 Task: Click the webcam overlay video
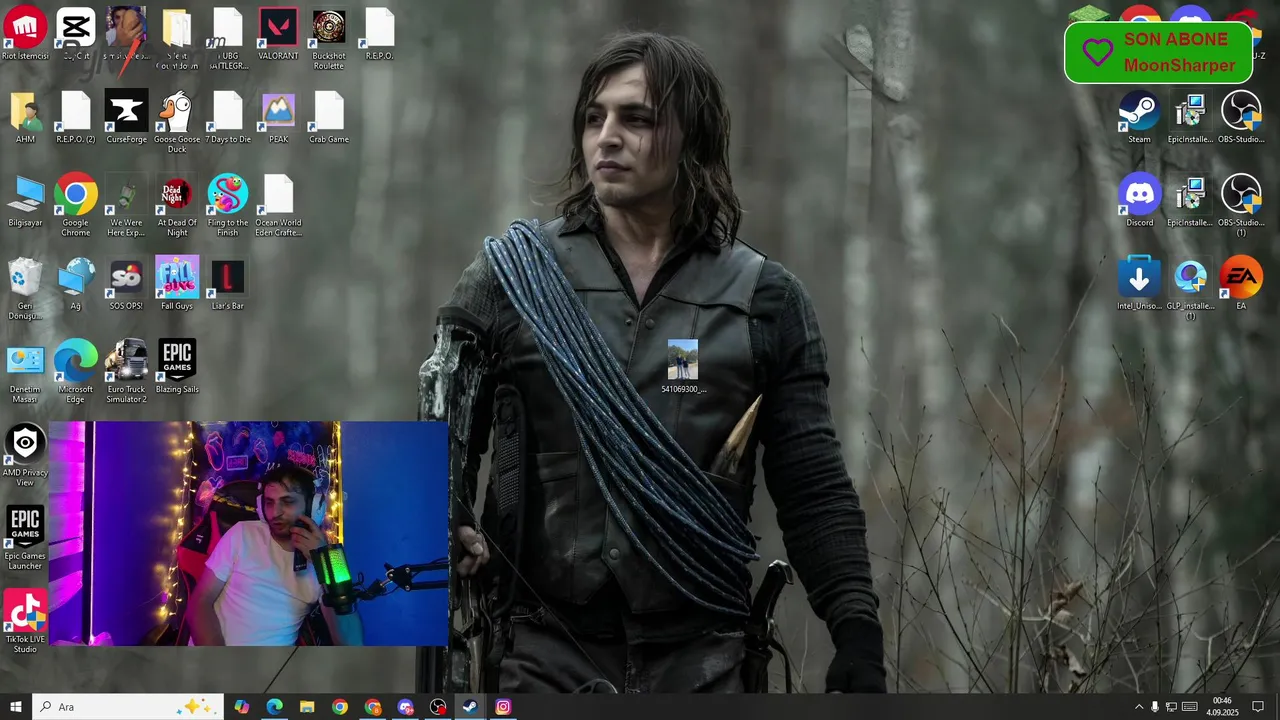249,533
